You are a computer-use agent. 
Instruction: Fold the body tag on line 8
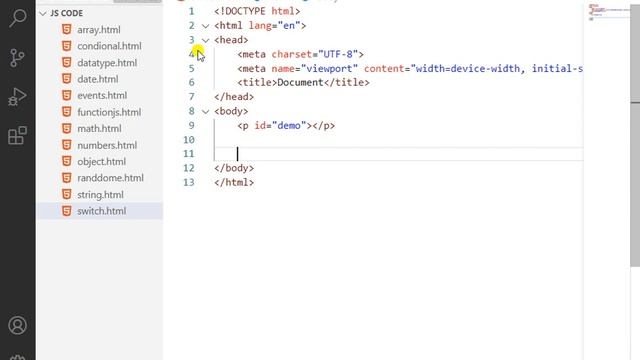pos(206,111)
